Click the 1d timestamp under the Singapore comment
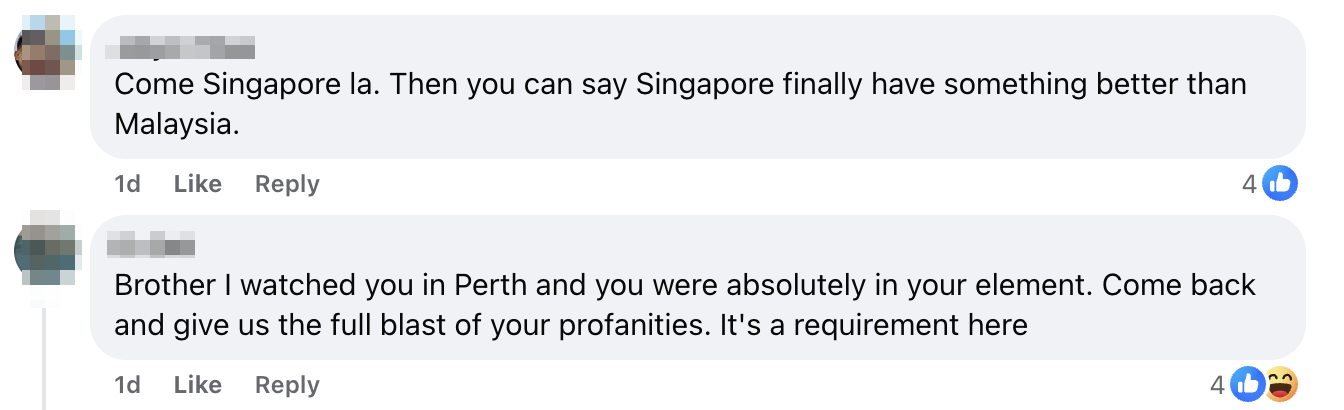The image size is (1344, 410). [127, 184]
